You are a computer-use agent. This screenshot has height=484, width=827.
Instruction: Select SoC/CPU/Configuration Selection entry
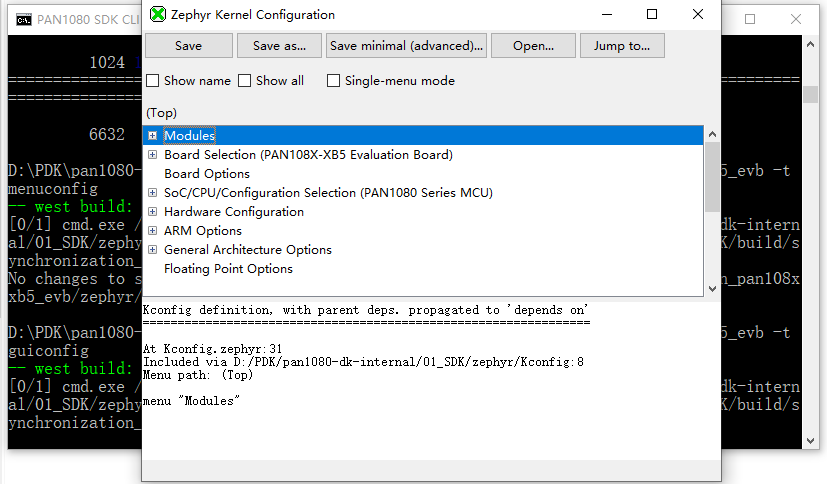click(x=328, y=192)
